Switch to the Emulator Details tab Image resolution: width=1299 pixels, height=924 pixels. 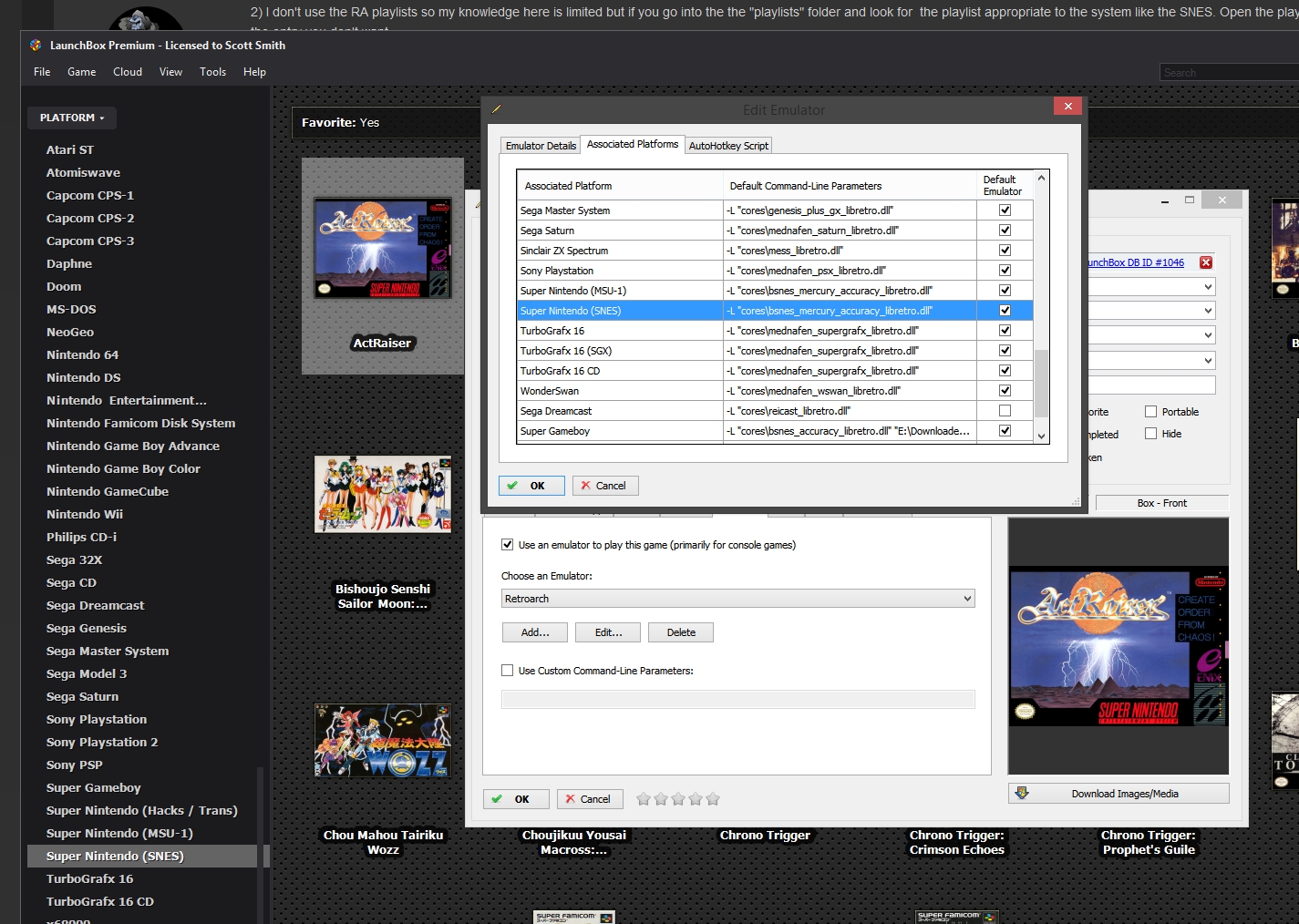click(541, 146)
